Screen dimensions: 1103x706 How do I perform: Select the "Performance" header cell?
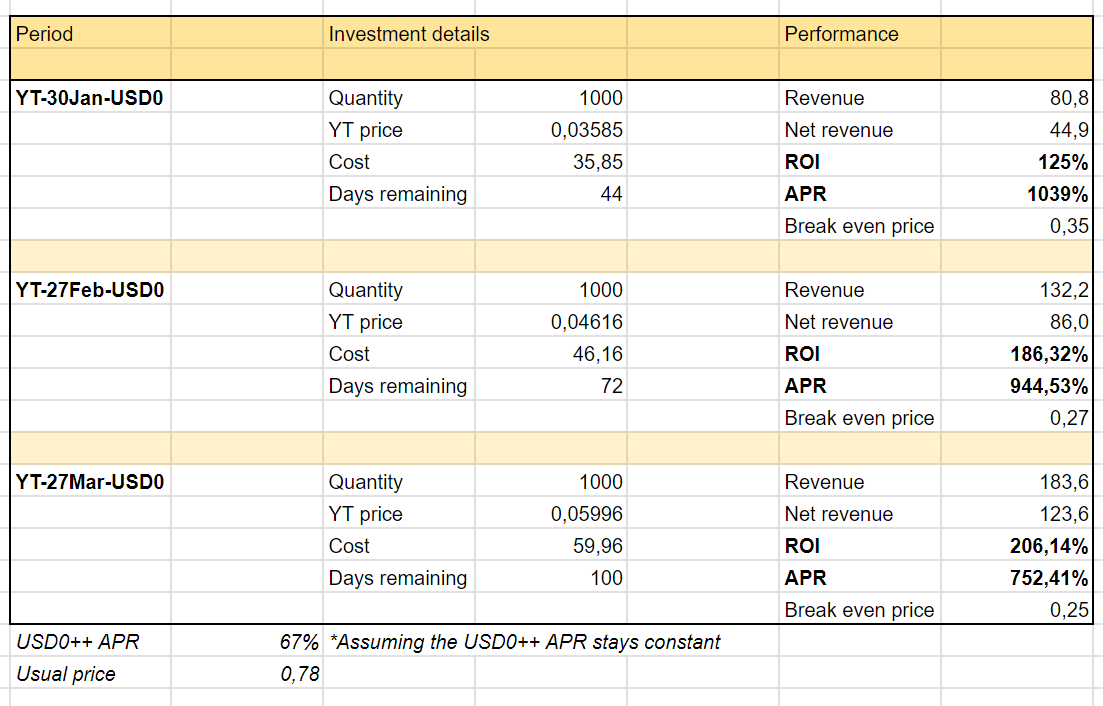841,34
